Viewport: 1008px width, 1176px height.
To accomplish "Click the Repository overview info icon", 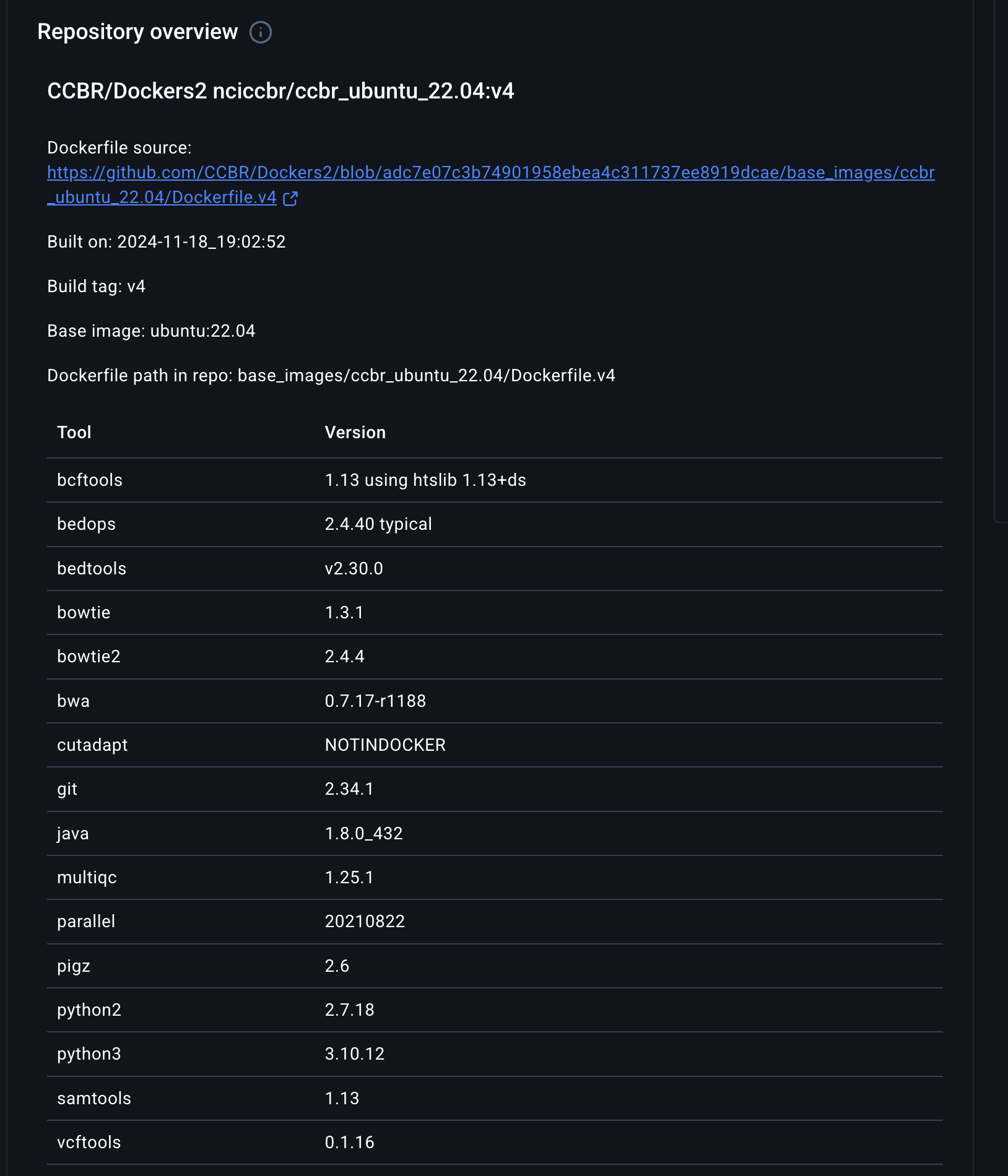I will pos(260,32).
